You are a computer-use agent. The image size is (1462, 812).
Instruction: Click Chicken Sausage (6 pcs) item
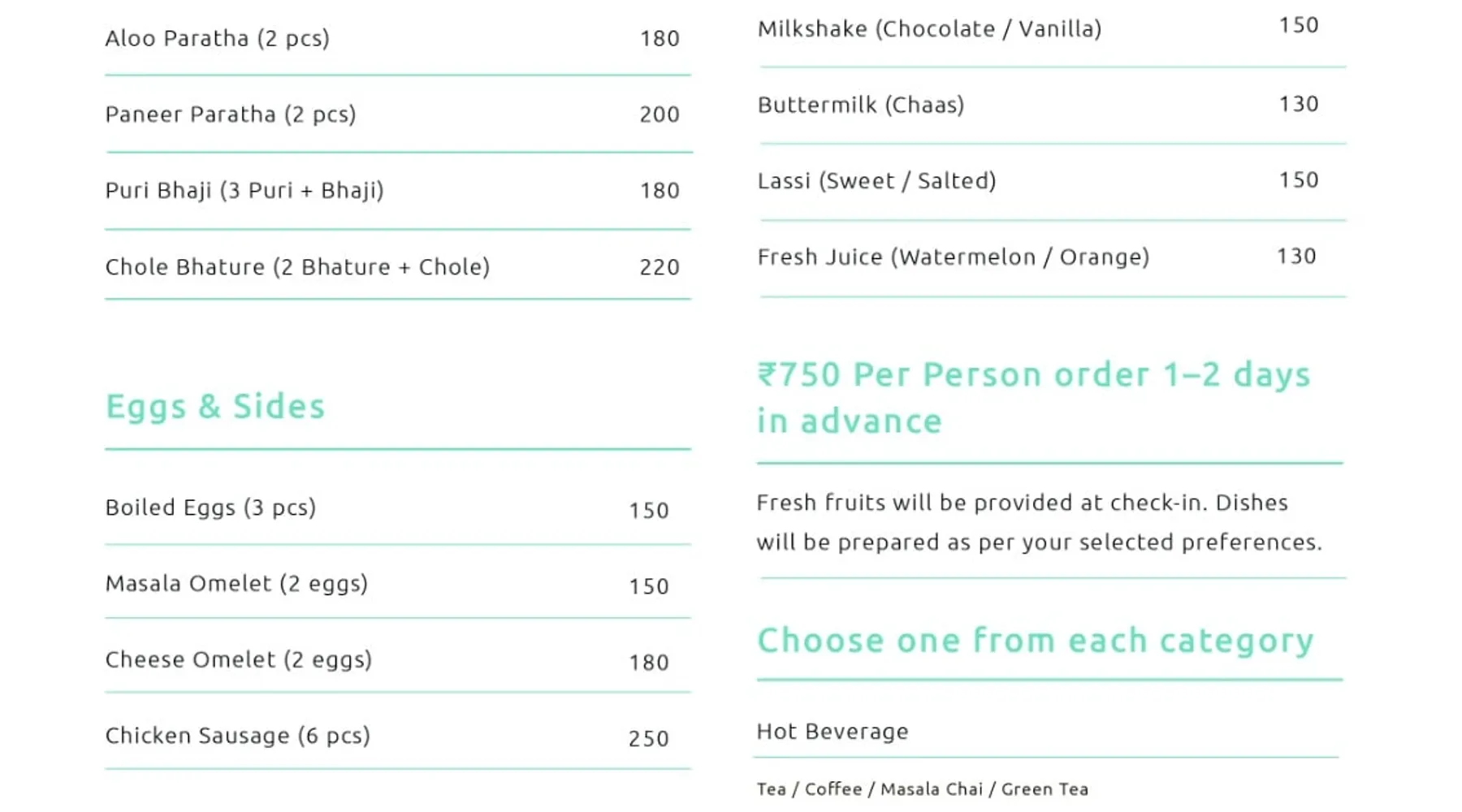(x=237, y=736)
